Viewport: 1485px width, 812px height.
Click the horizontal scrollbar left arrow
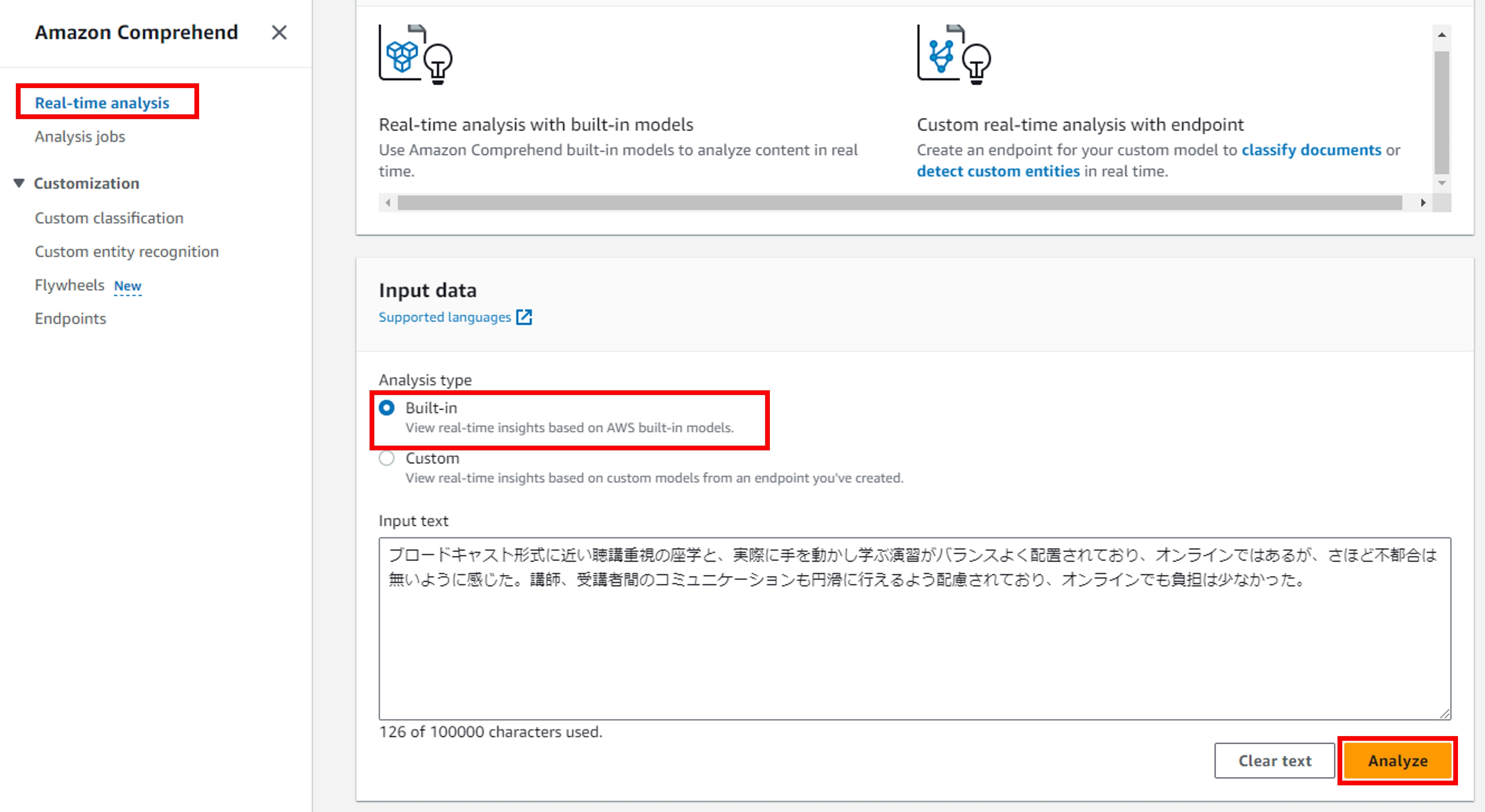pos(387,203)
